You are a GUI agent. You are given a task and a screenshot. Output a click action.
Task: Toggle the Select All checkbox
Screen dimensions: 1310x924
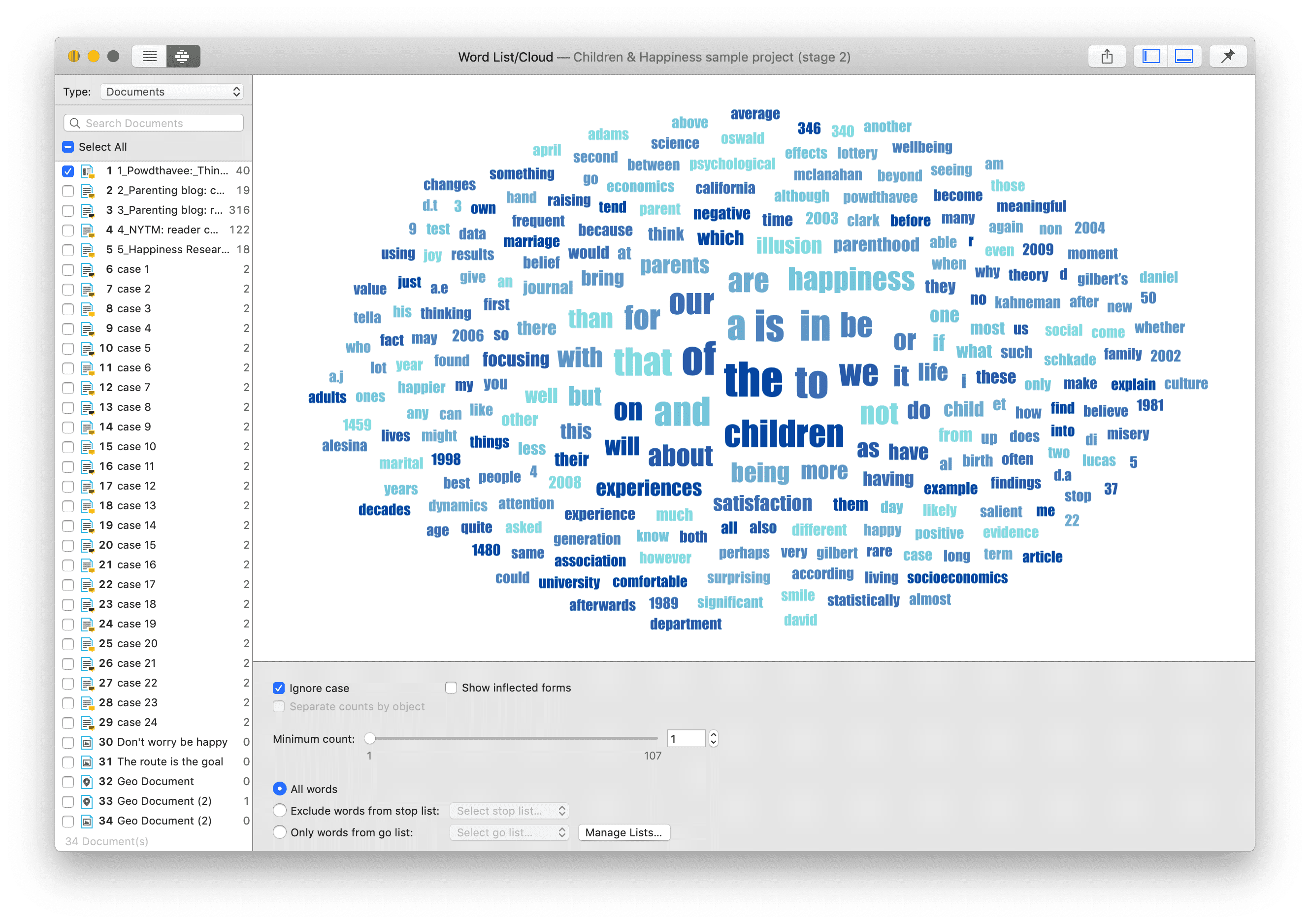point(68,147)
